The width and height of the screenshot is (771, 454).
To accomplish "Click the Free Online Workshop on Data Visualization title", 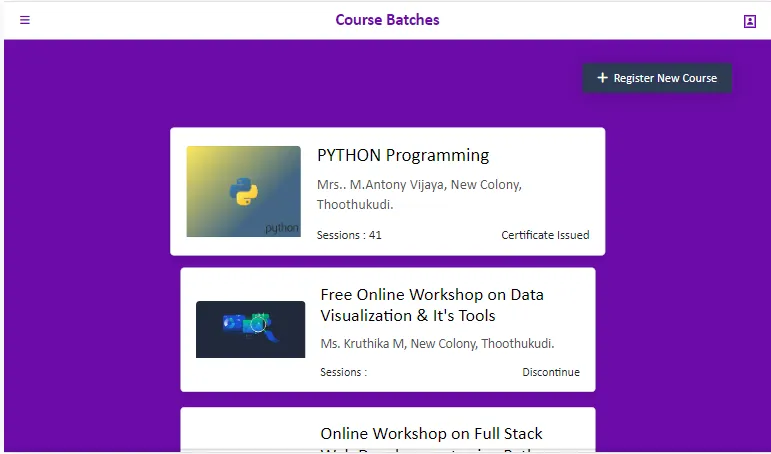I will [x=432, y=305].
